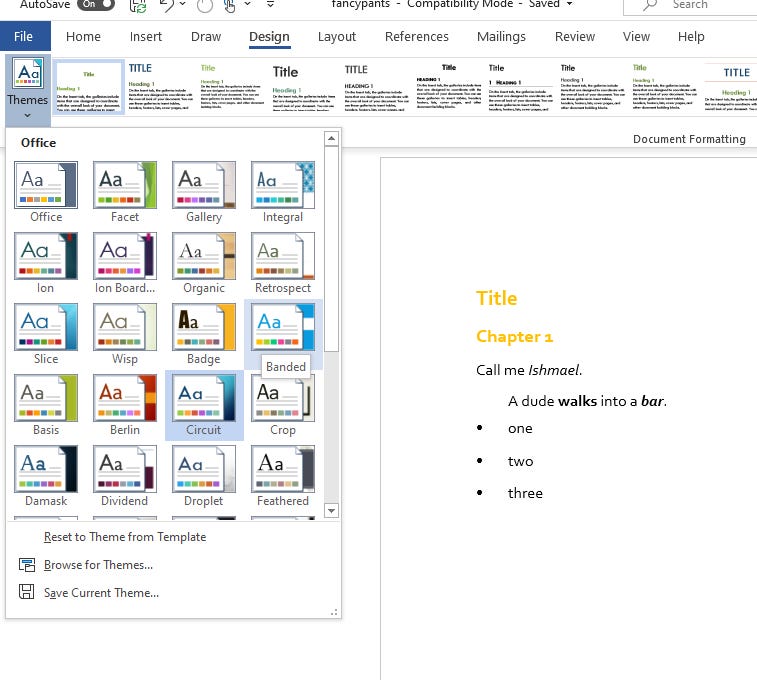The width and height of the screenshot is (757, 680).
Task: Open the Mailings tab
Action: (x=501, y=37)
